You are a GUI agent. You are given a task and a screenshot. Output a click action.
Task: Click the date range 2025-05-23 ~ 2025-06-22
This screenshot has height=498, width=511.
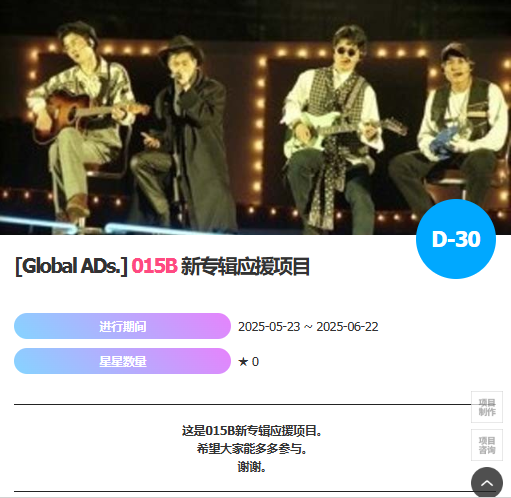pyautogui.click(x=308, y=327)
